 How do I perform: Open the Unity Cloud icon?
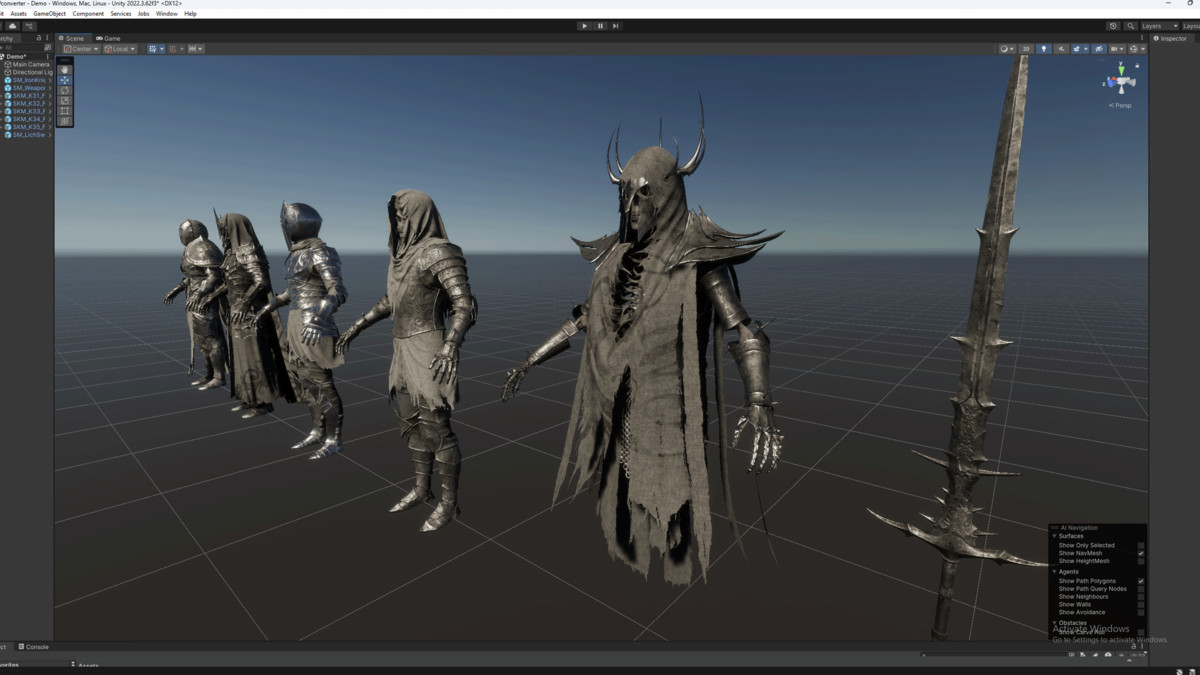(12, 26)
